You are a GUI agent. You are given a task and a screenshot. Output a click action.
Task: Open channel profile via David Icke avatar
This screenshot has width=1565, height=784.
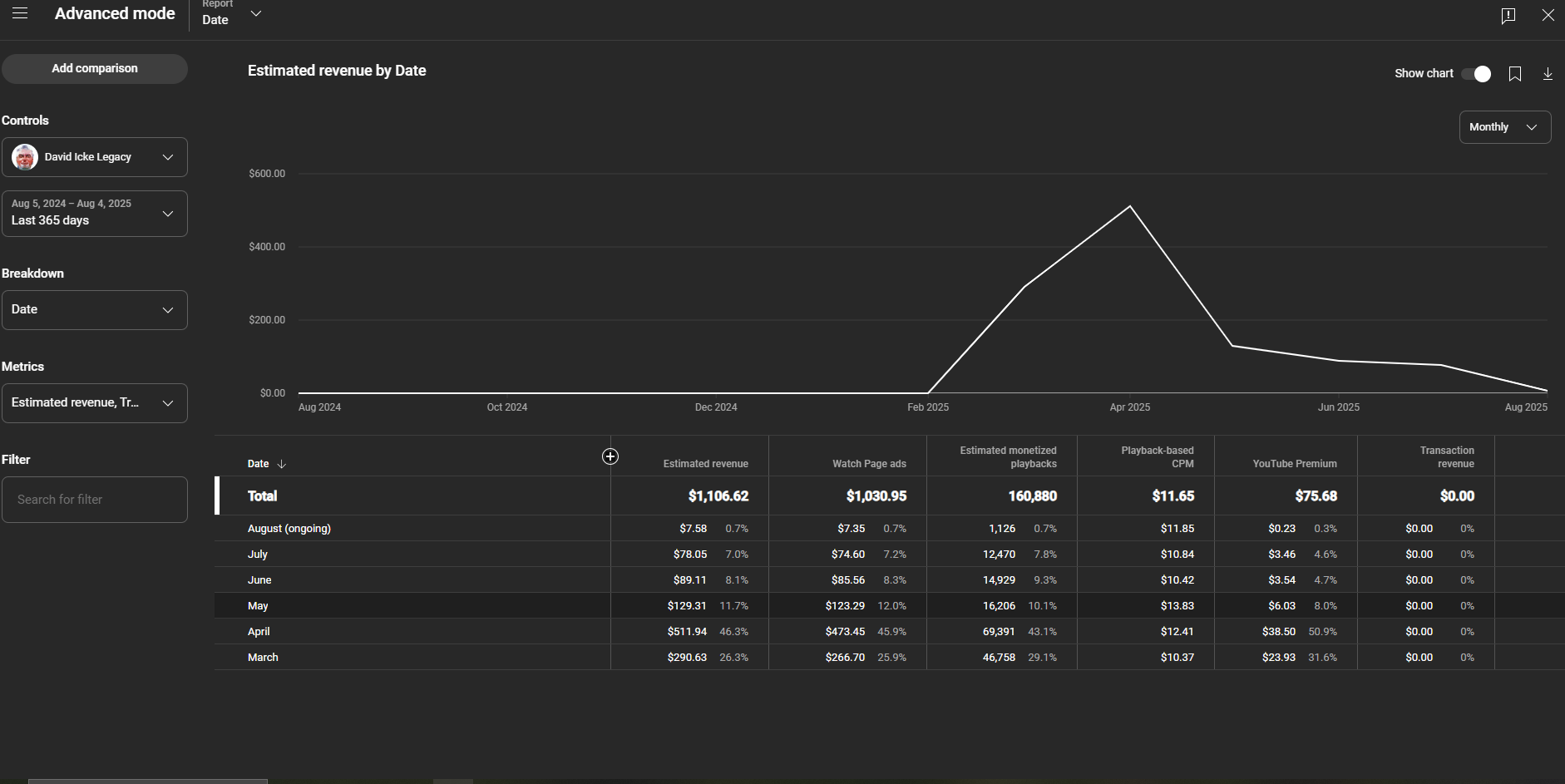[25, 157]
